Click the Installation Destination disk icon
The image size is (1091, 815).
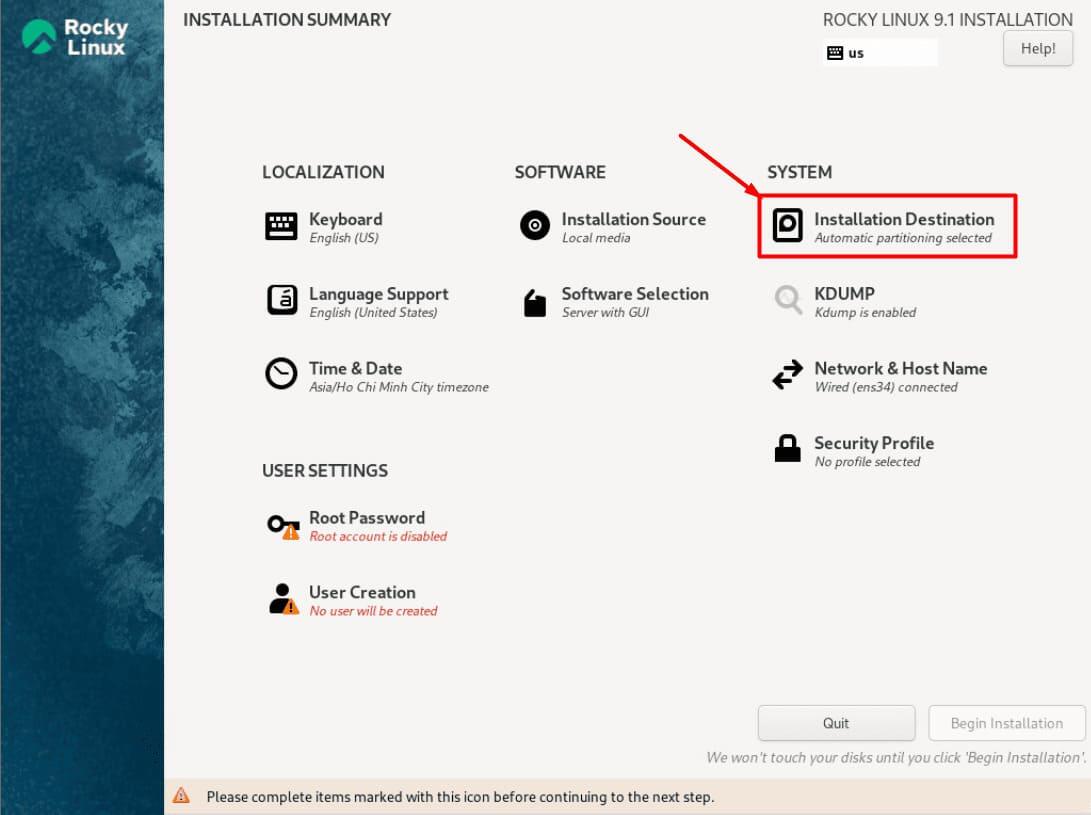point(788,226)
